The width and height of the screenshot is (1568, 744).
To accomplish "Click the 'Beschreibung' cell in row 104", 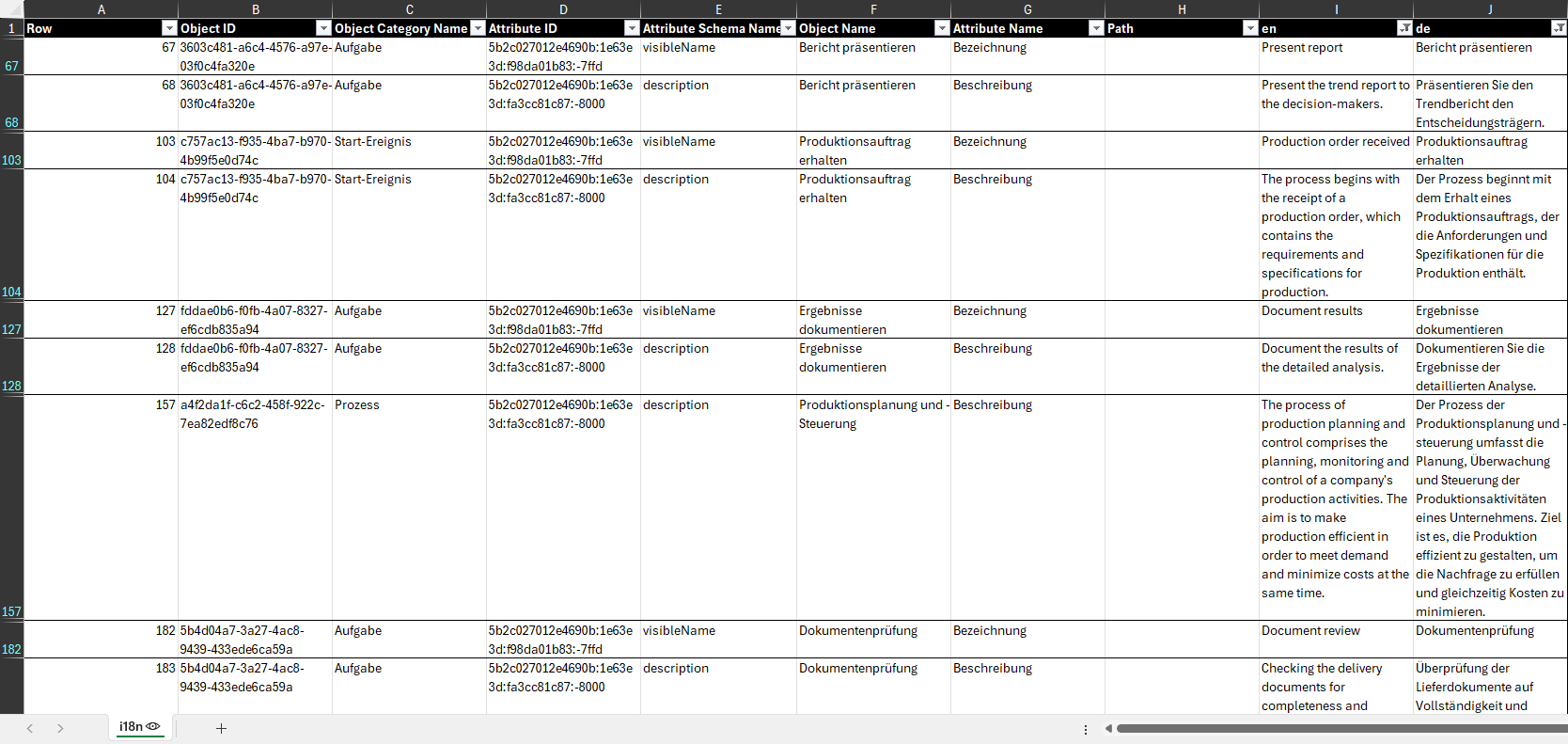I will 1028,235.
